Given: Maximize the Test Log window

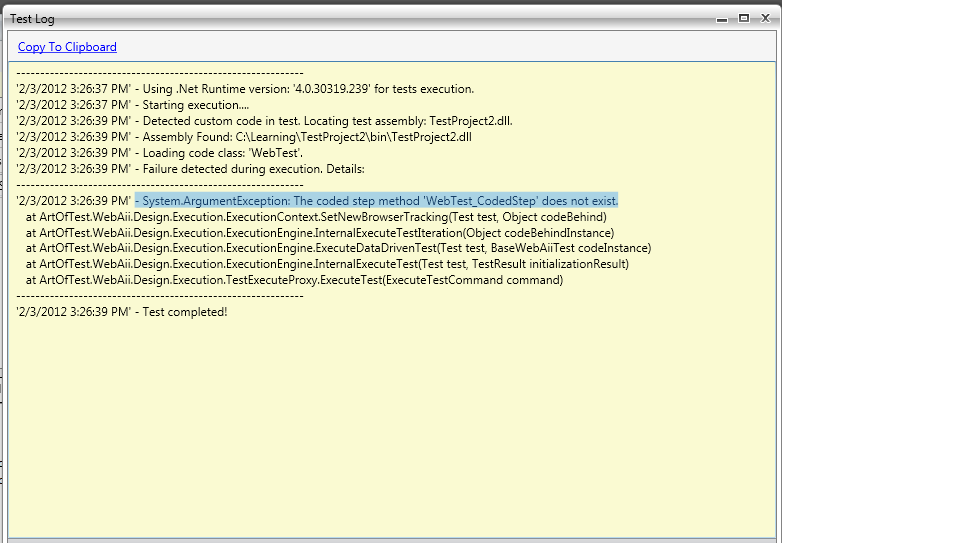Looking at the screenshot, I should click(743, 18).
